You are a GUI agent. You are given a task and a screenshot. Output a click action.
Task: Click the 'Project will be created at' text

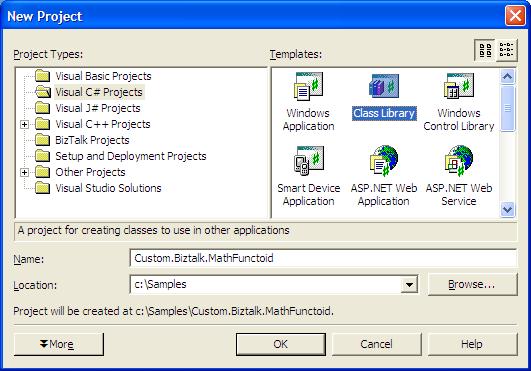[x=173, y=311]
